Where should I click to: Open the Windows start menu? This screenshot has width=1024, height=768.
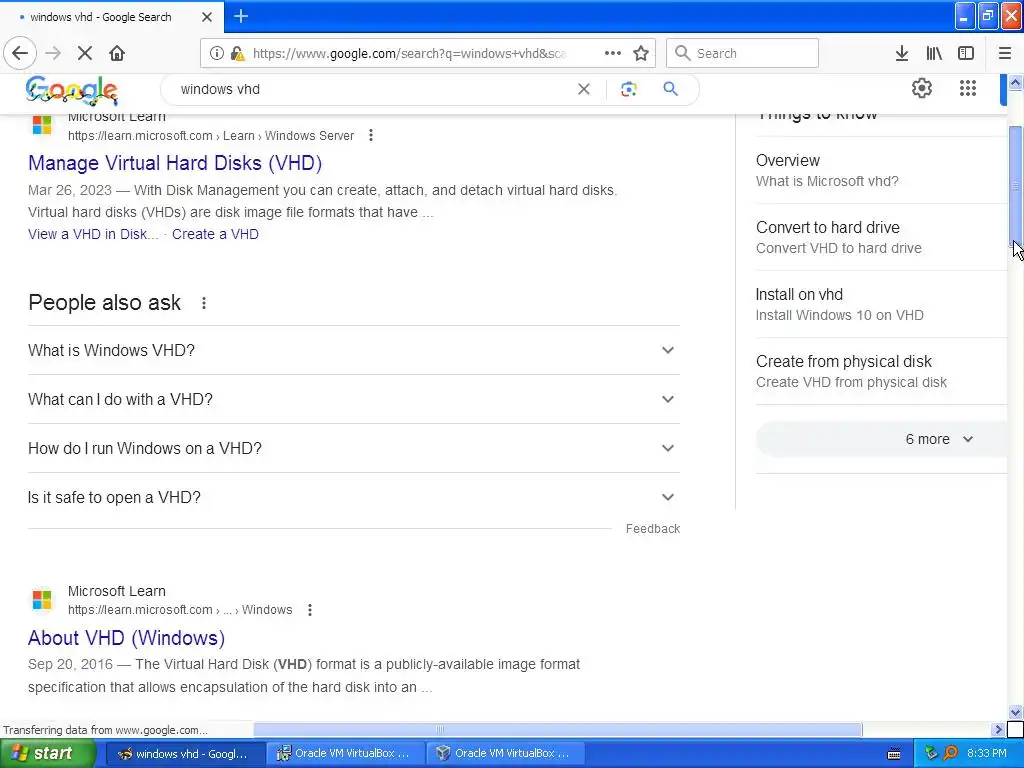[x=47, y=753]
